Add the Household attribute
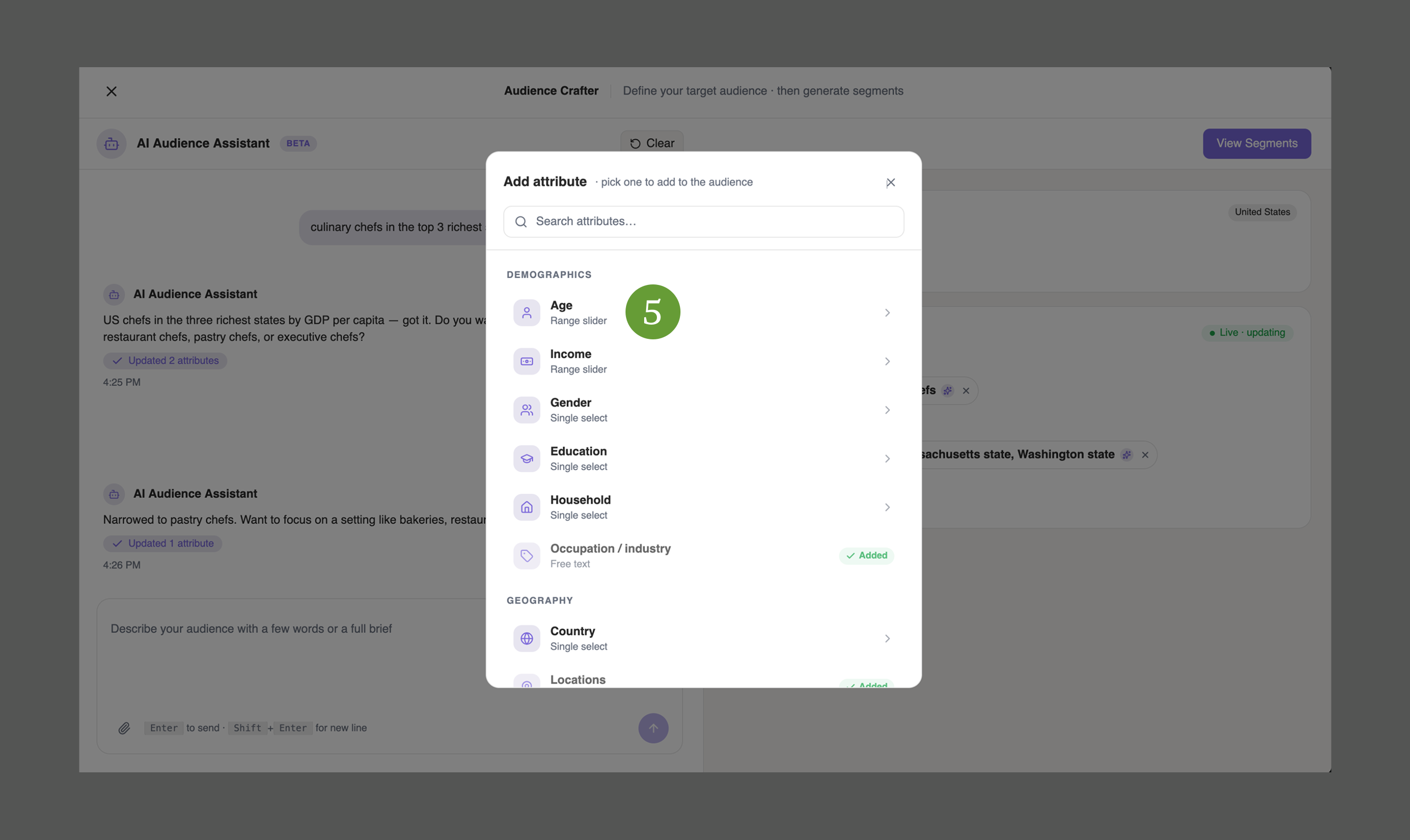Image resolution: width=1410 pixels, height=840 pixels. click(704, 507)
